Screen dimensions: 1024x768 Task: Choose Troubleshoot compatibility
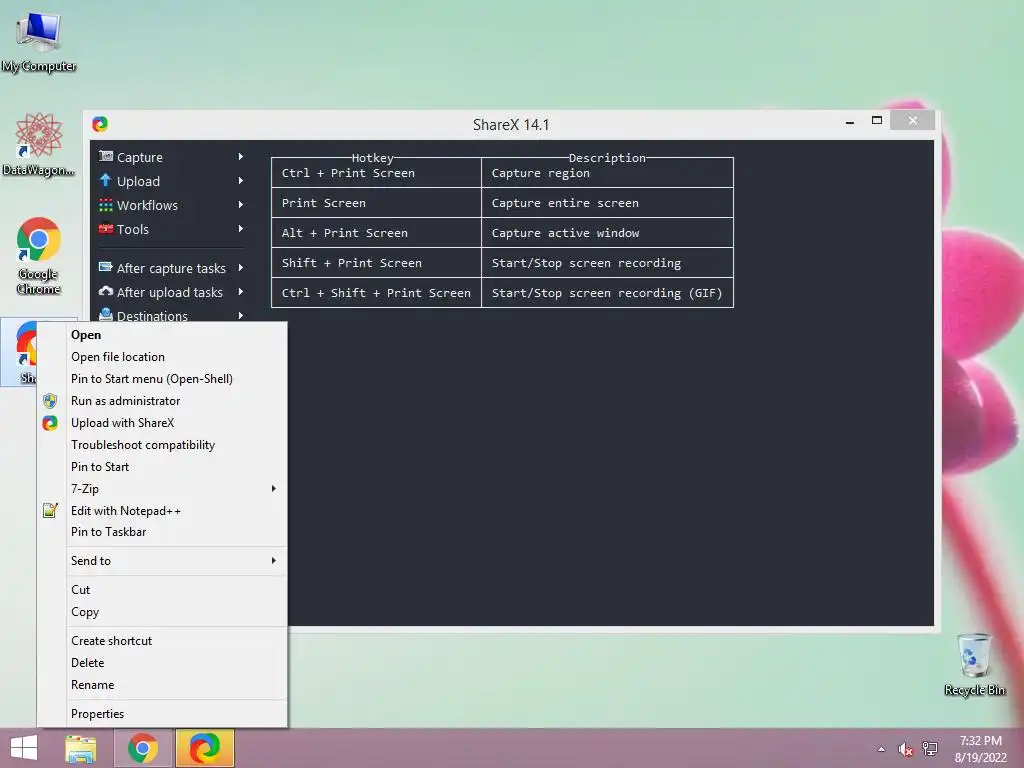coord(162,445)
